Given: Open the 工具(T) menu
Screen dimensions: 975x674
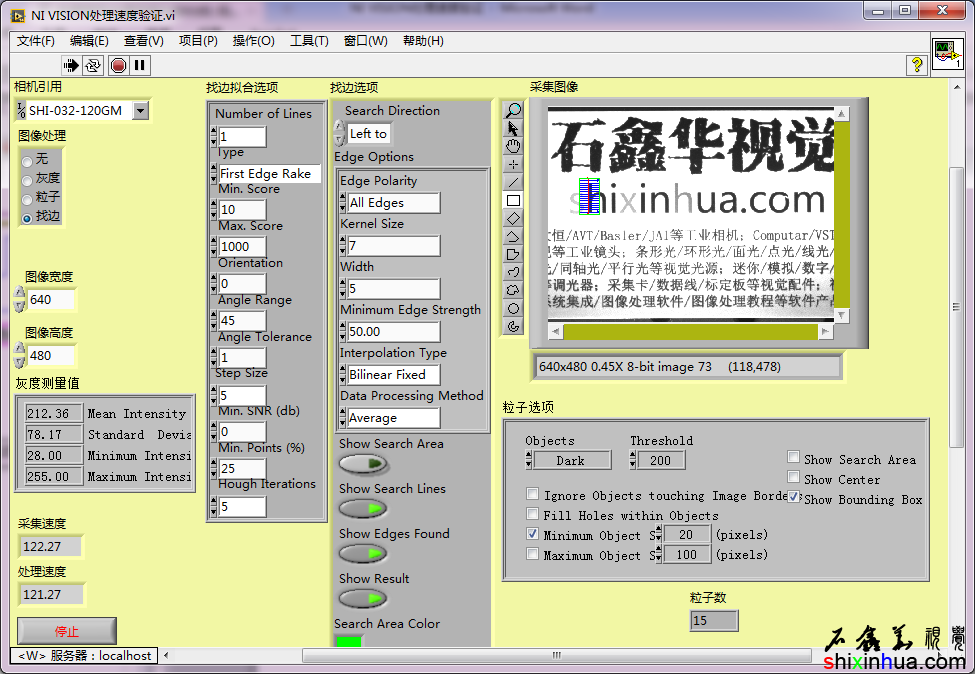Looking at the screenshot, I should pos(309,41).
